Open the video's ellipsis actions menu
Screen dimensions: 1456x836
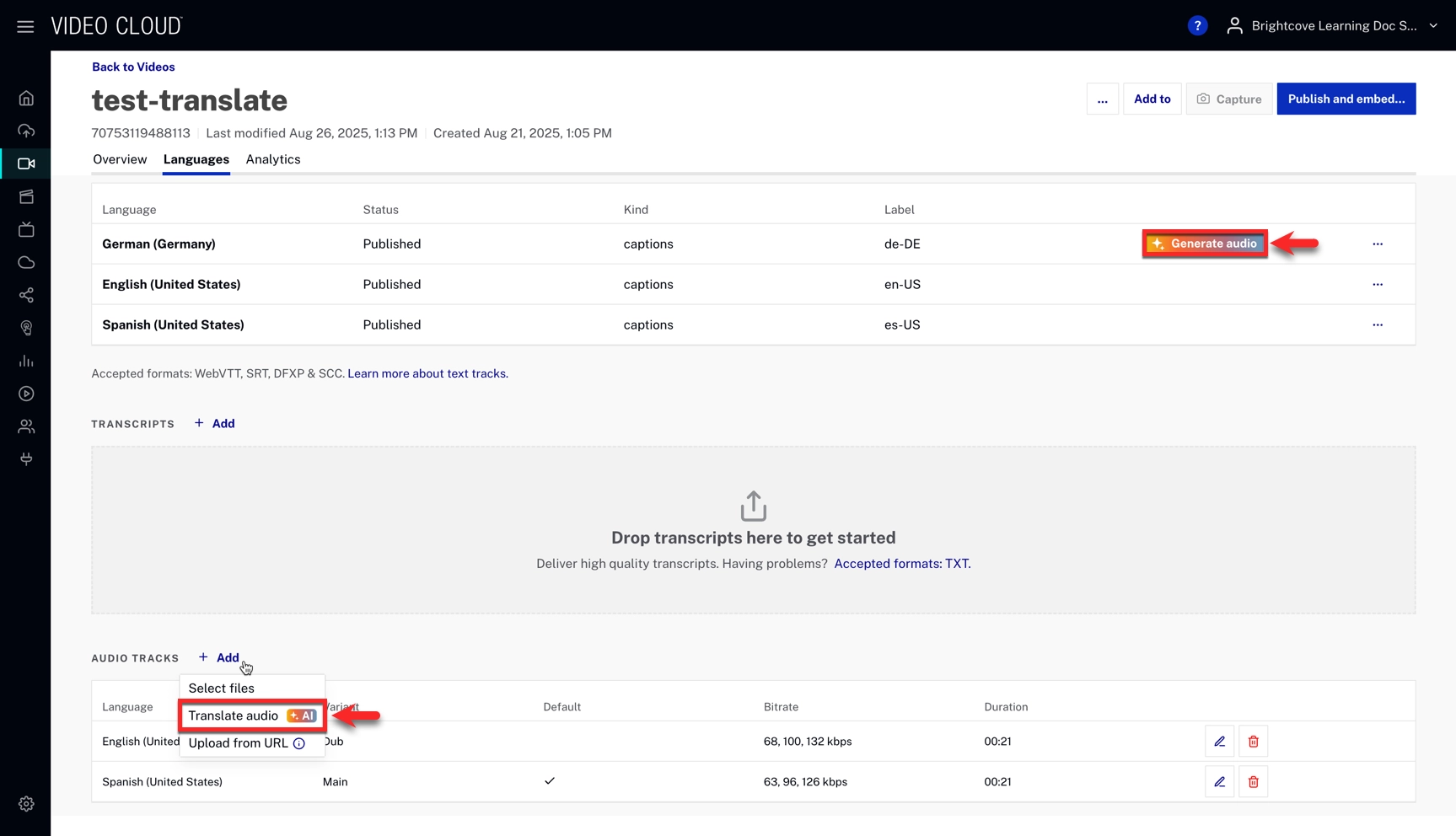tap(1102, 99)
